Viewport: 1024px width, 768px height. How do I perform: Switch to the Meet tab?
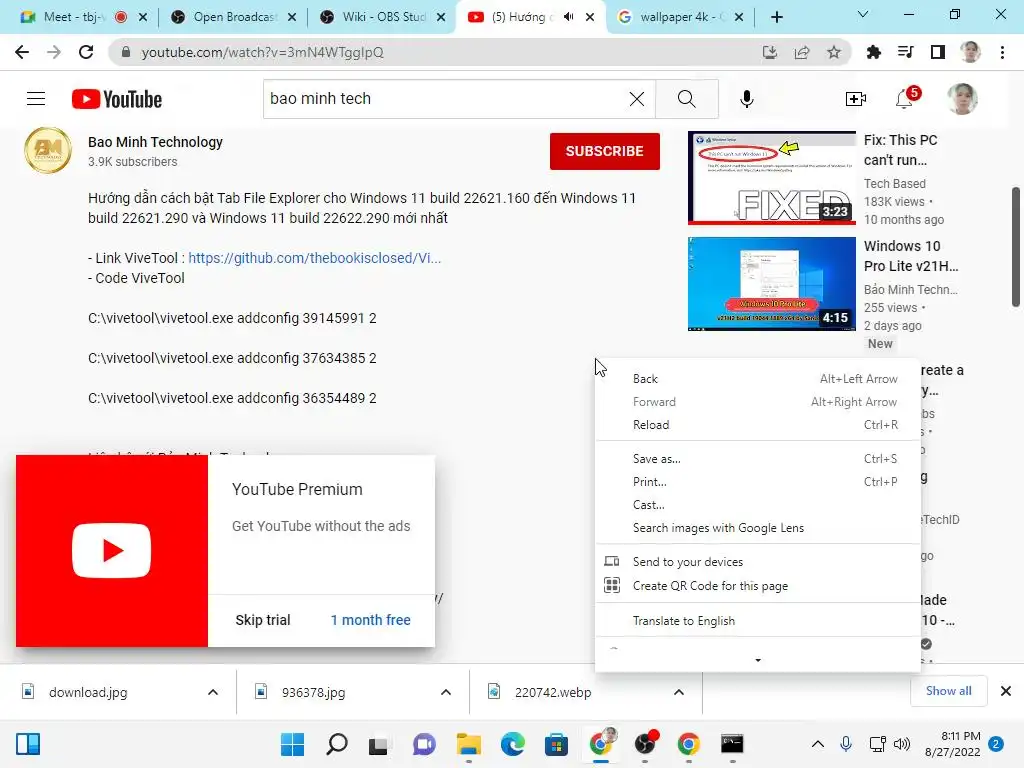pyautogui.click(x=72, y=17)
